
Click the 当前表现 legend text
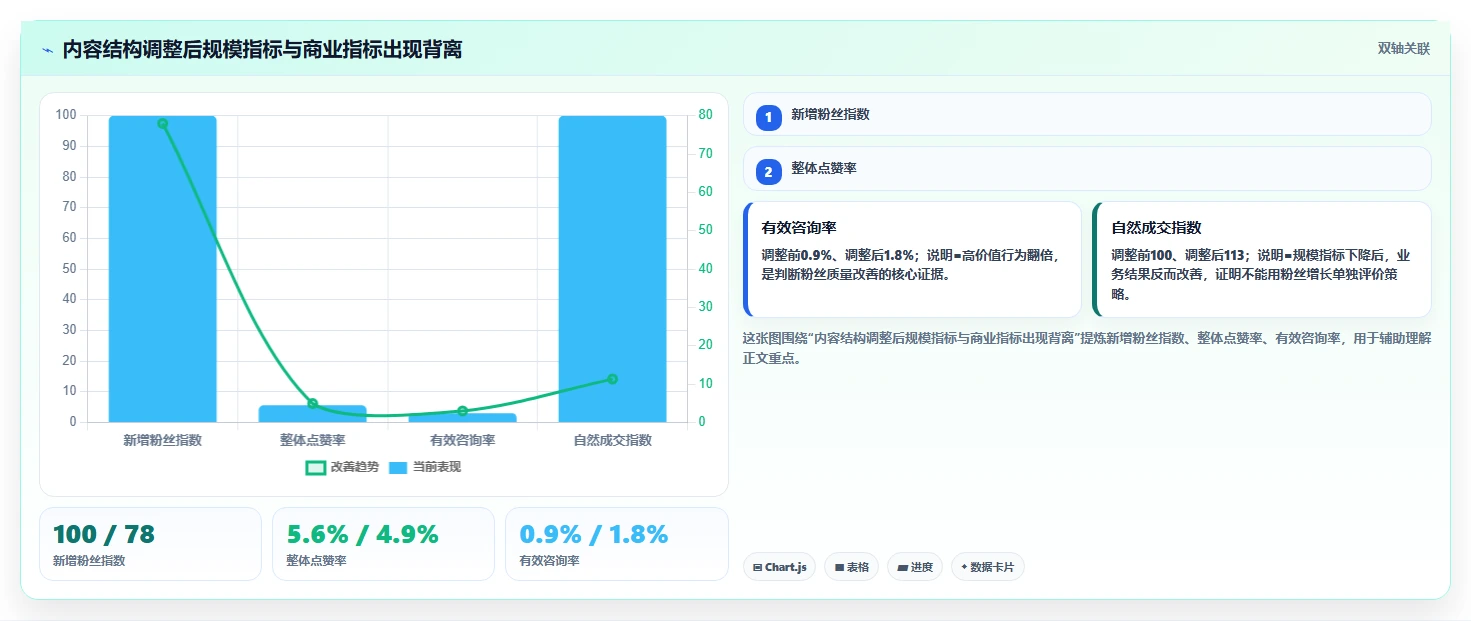click(437, 467)
